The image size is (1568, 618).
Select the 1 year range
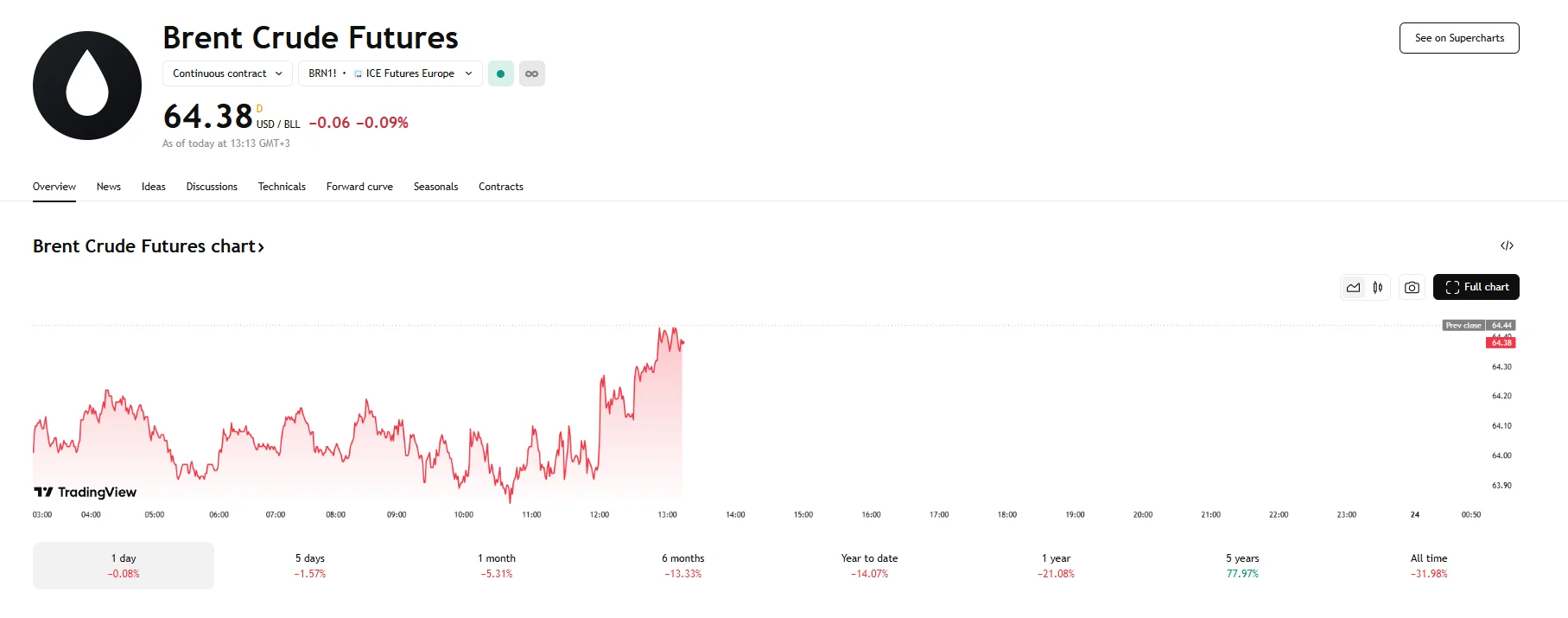[1056, 565]
